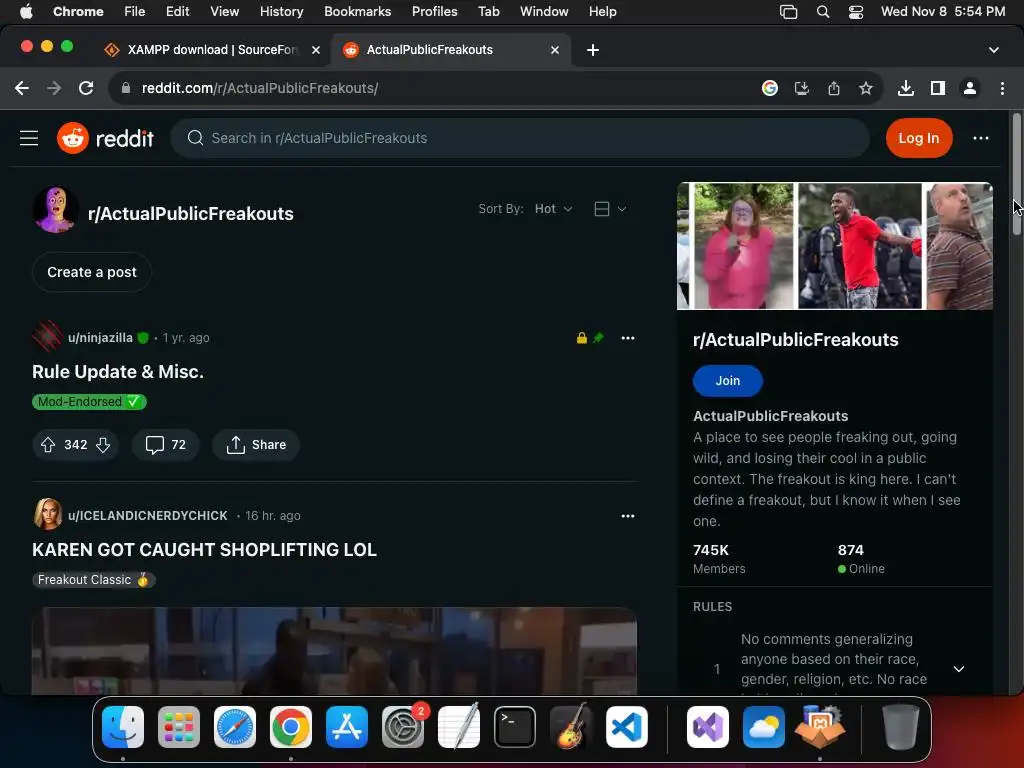Open the 72 comments on Rule Update post
The image size is (1024, 768).
(165, 445)
